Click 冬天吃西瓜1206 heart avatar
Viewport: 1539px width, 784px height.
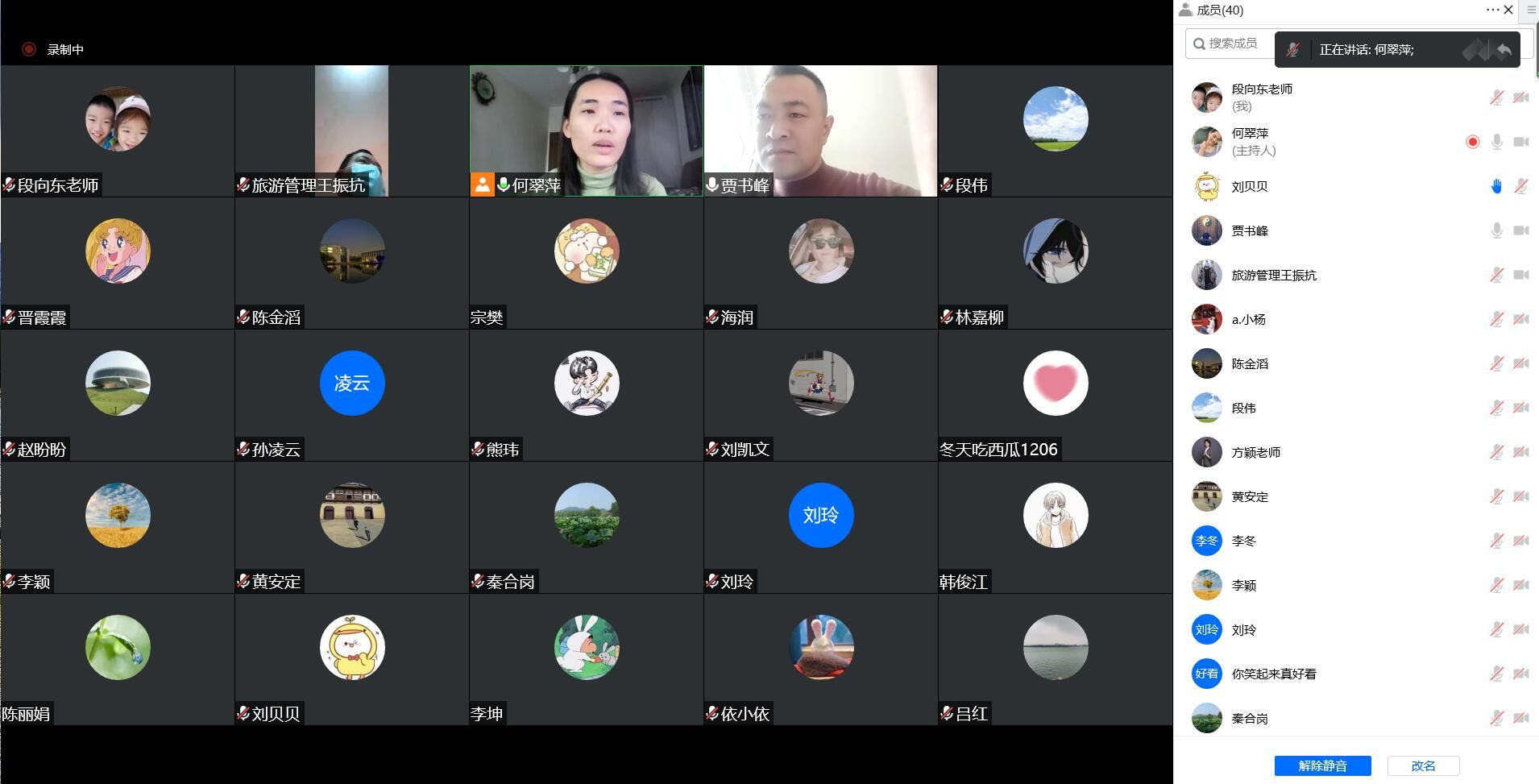(x=1056, y=383)
